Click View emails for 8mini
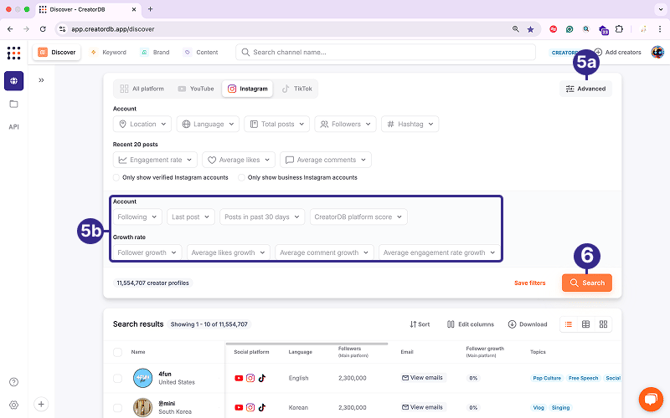The image size is (670, 418). (x=422, y=407)
